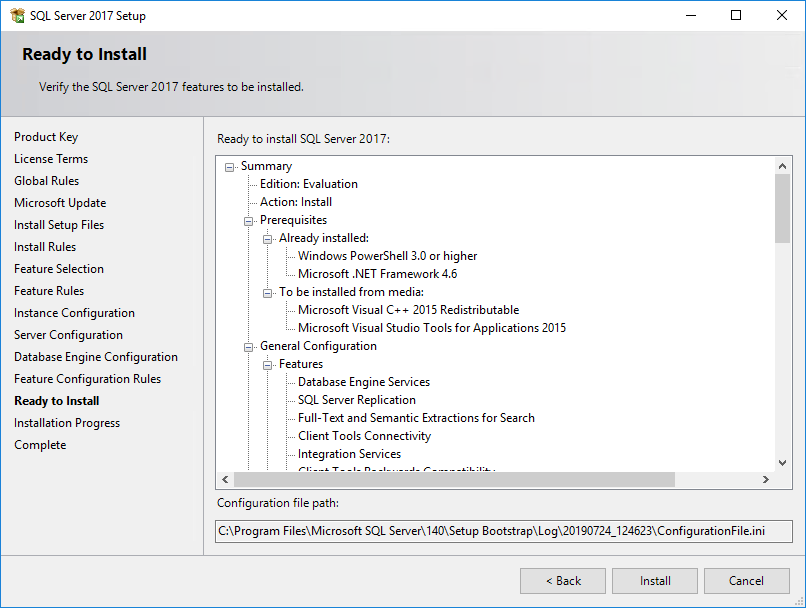This screenshot has height=608, width=806.
Task: Click the 'General Configuration' label
Action: [318, 346]
